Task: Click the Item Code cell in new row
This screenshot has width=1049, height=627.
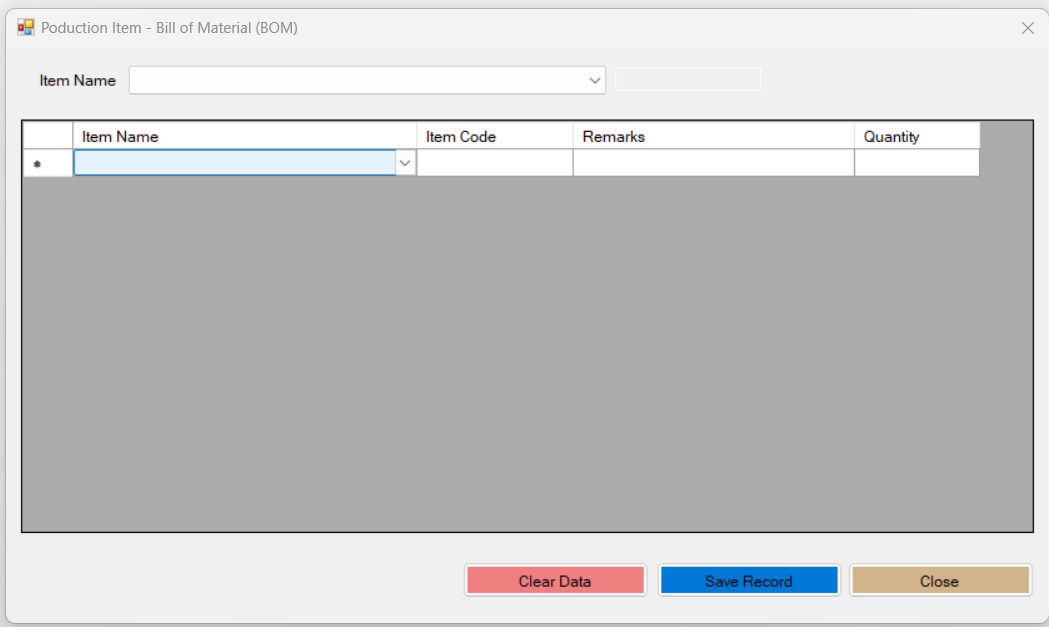Action: pos(494,163)
